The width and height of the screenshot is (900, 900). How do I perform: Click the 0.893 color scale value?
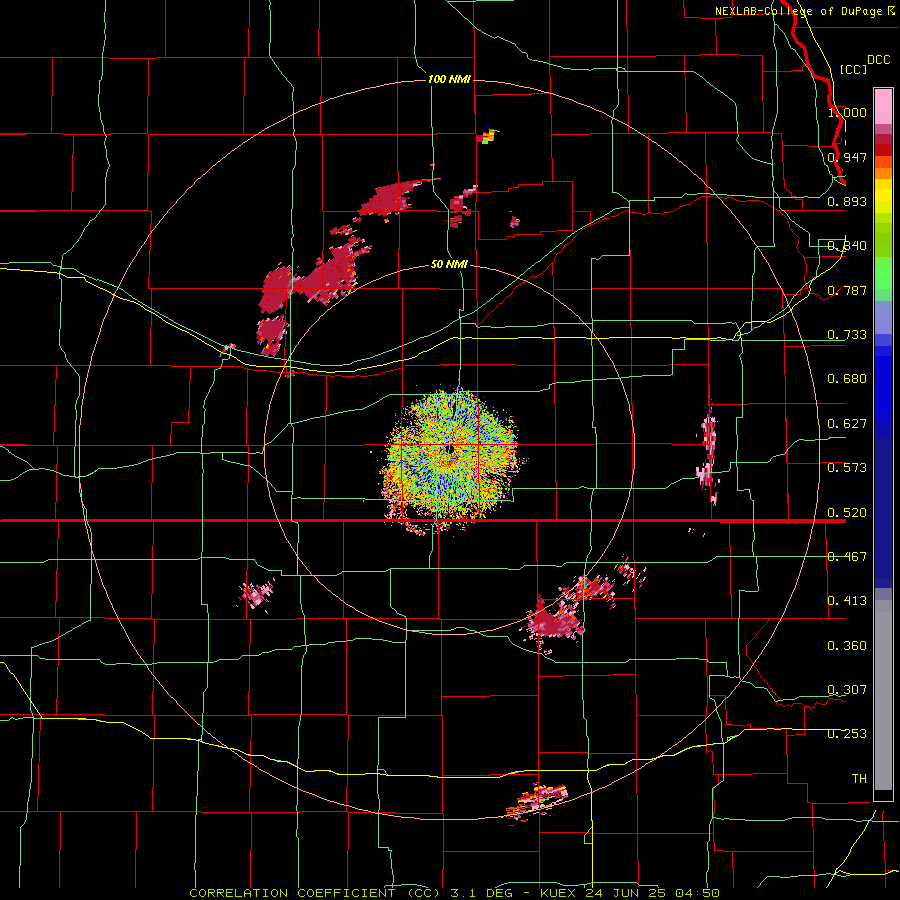847,201
